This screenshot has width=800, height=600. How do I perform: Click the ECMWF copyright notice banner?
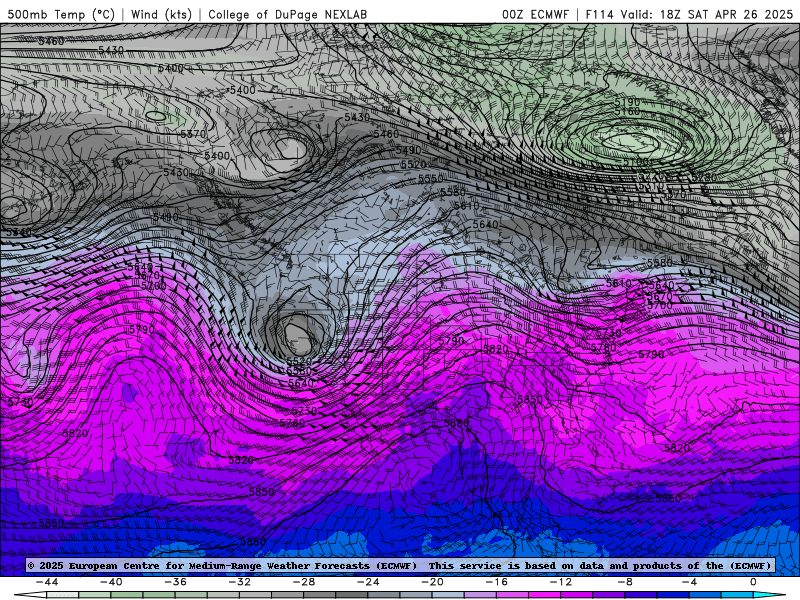click(x=399, y=566)
